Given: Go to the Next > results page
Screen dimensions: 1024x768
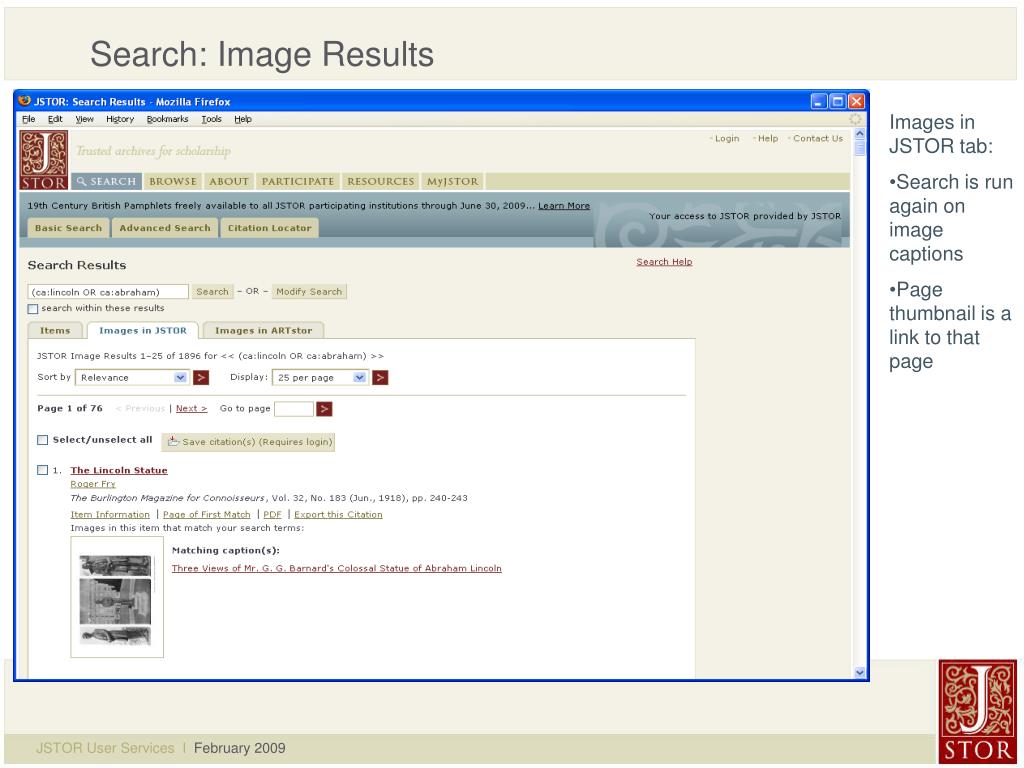Looking at the screenshot, I should tap(191, 408).
